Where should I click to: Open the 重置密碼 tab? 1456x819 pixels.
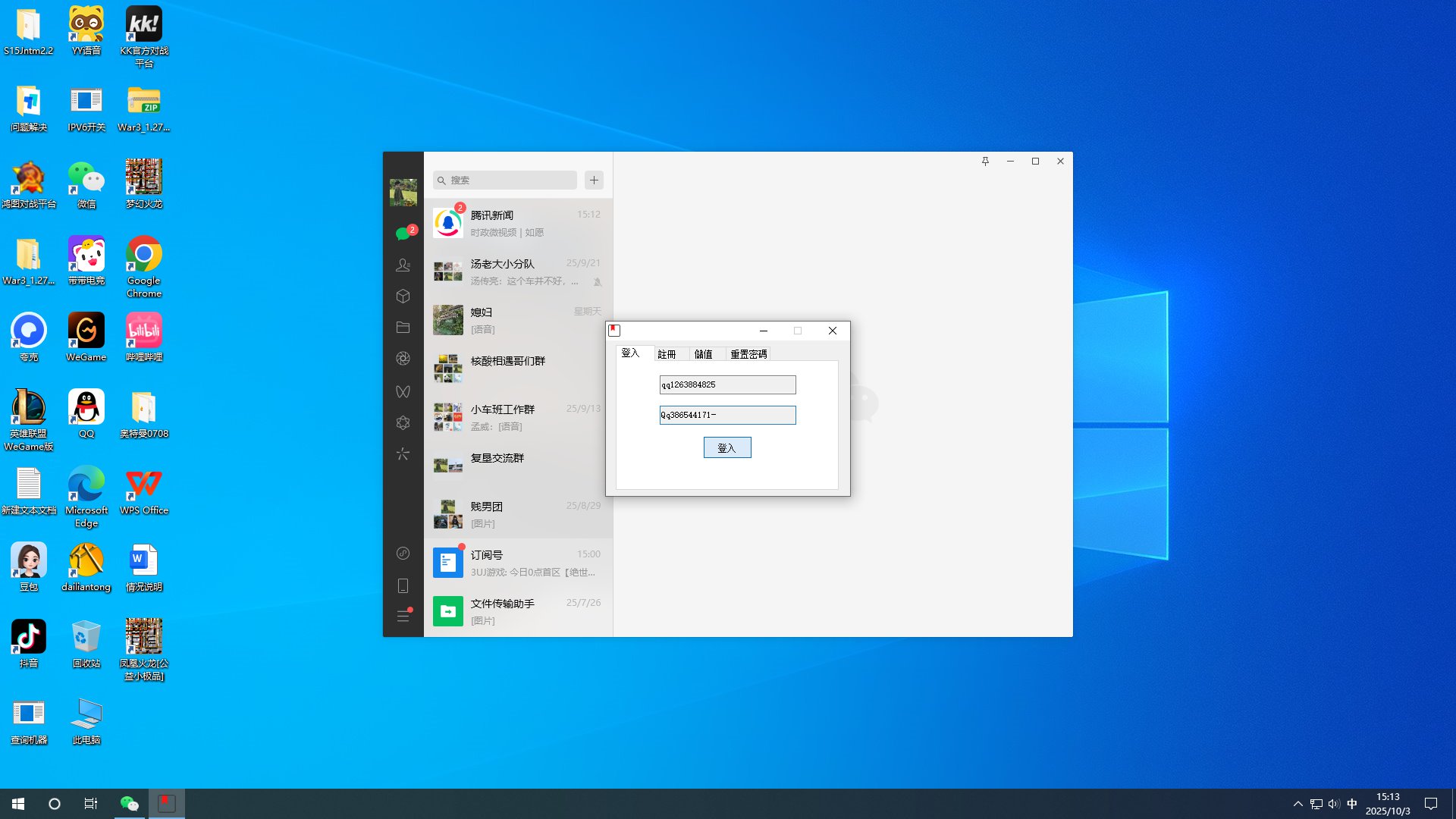coord(748,354)
